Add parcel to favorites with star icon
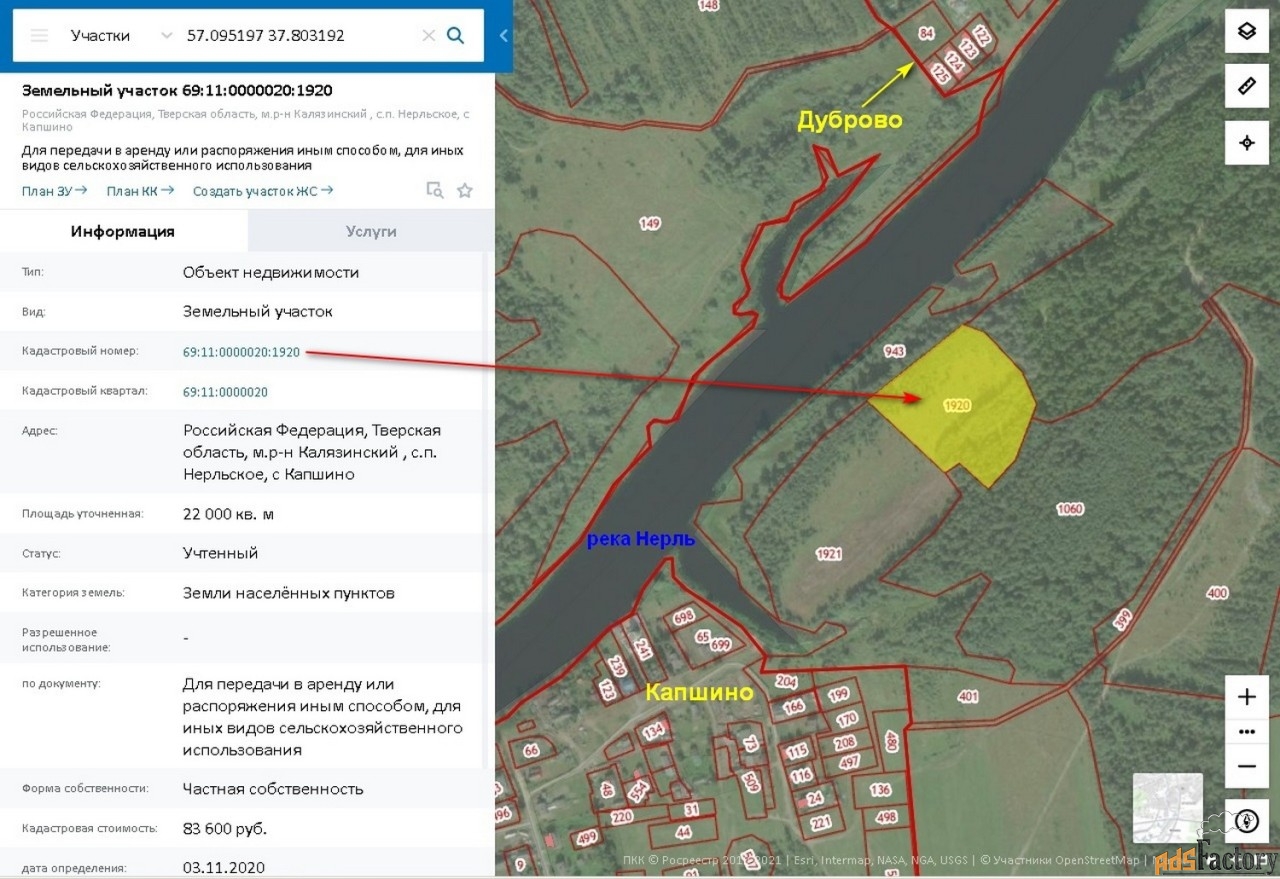 tap(465, 190)
